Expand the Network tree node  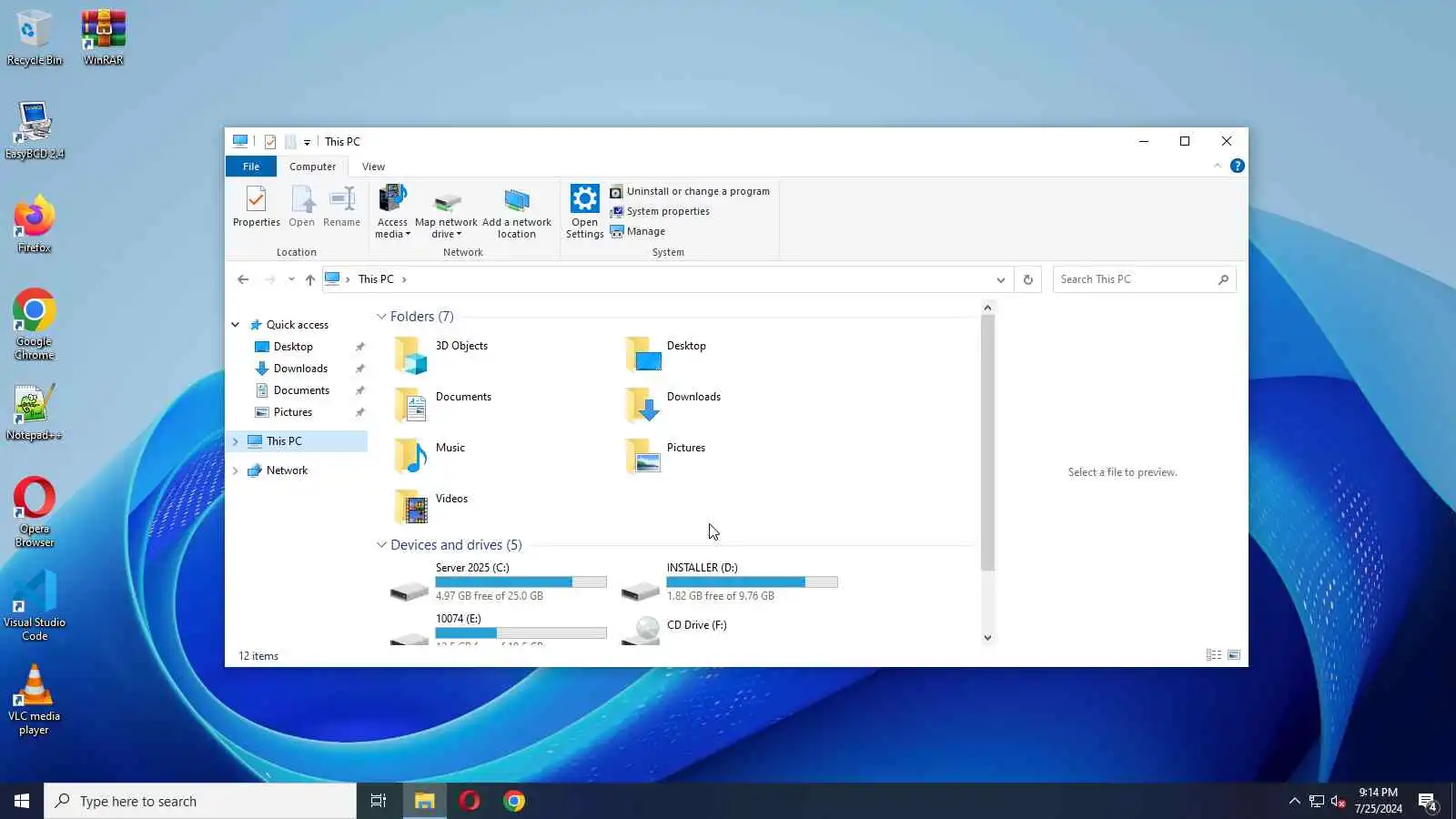tap(236, 470)
